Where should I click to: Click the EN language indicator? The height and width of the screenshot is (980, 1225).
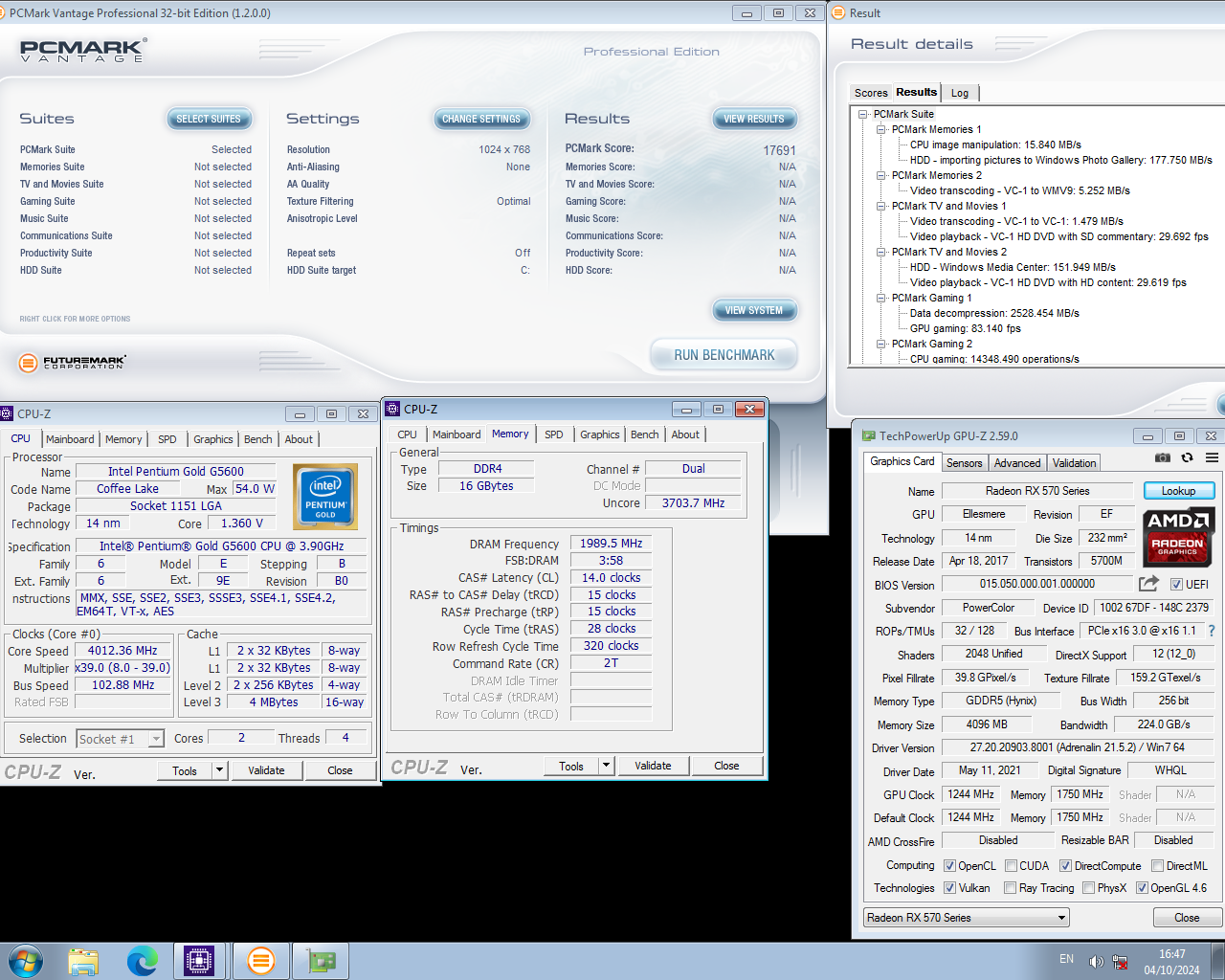(1066, 959)
